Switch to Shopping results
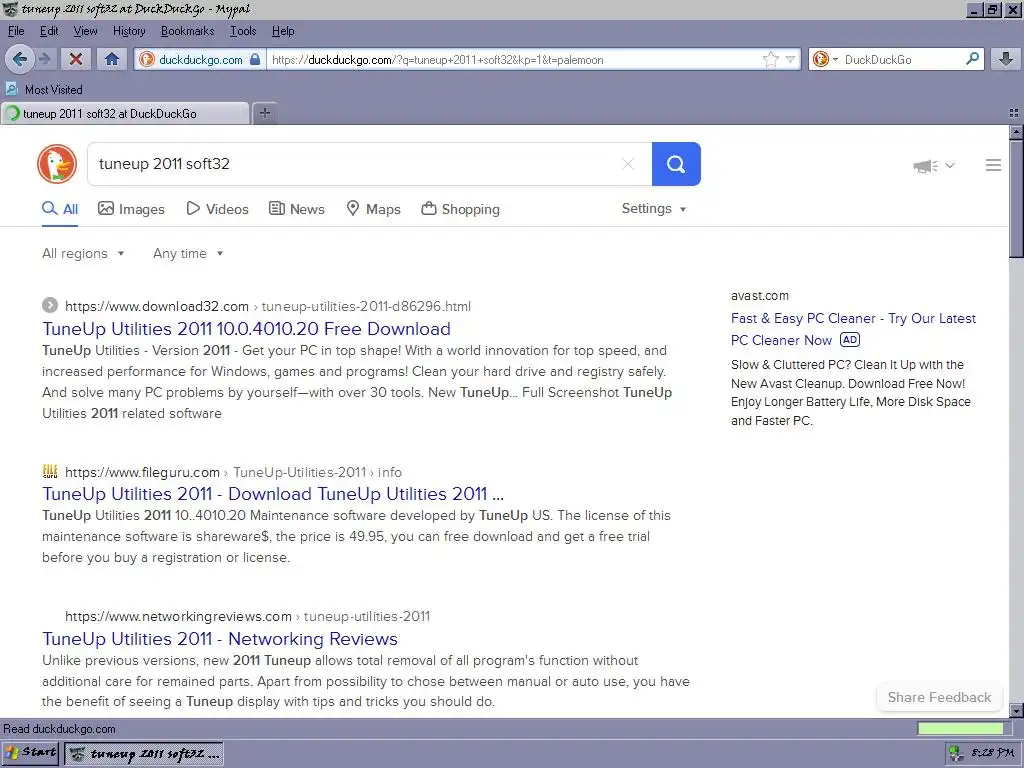This screenshot has height=768, width=1024. click(460, 209)
